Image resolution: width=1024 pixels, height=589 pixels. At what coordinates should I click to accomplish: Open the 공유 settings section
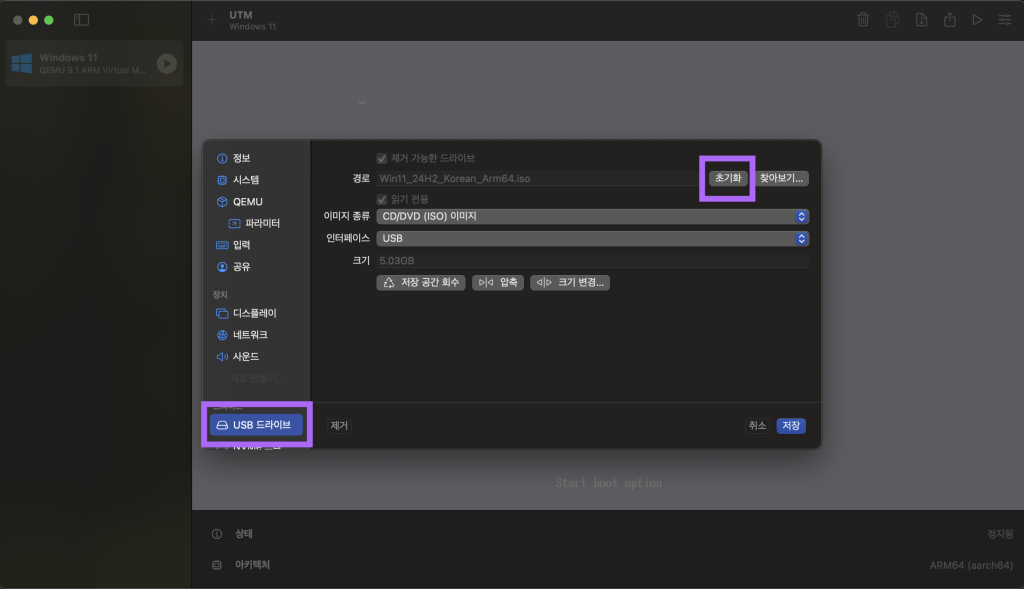(x=233, y=266)
